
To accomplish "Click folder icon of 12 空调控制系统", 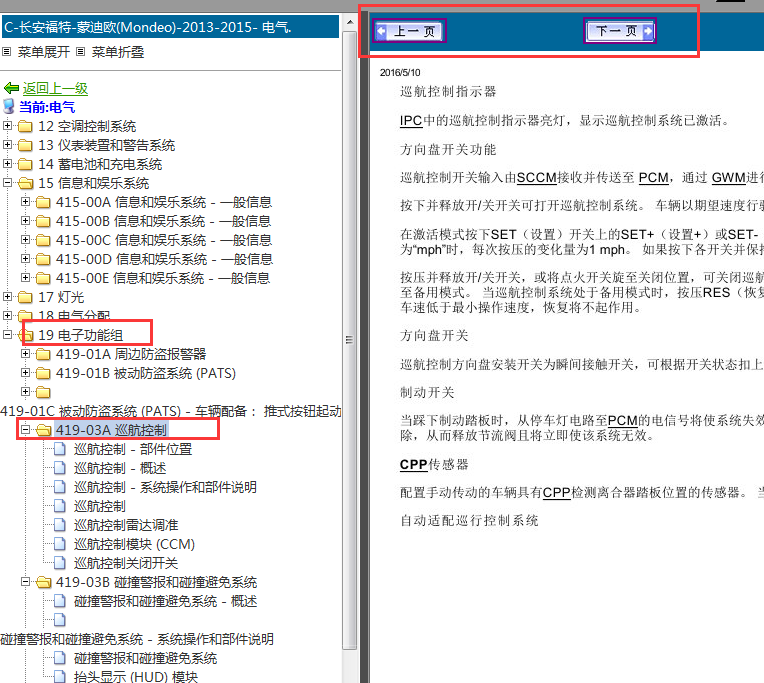I will pyautogui.click(x=25, y=127).
